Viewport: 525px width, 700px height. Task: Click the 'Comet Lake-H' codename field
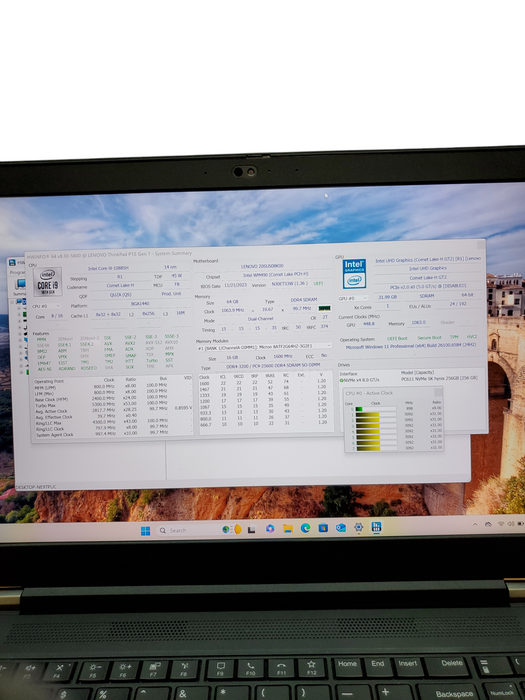click(x=120, y=285)
